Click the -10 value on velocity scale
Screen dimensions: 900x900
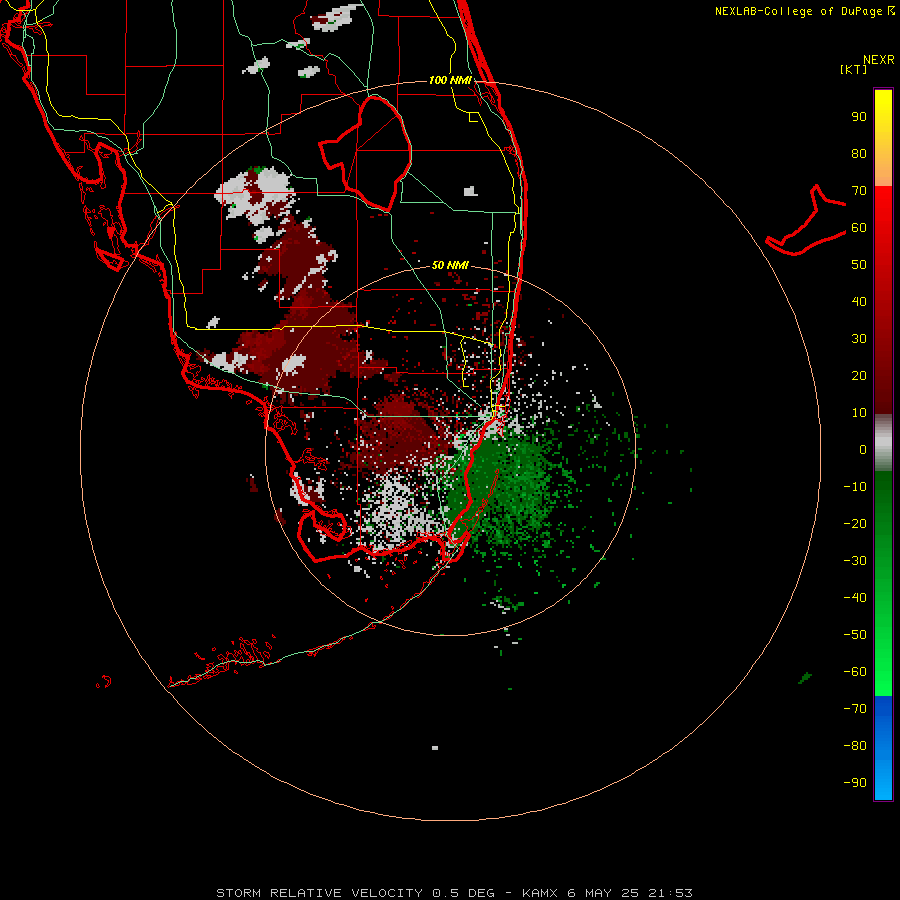point(855,487)
